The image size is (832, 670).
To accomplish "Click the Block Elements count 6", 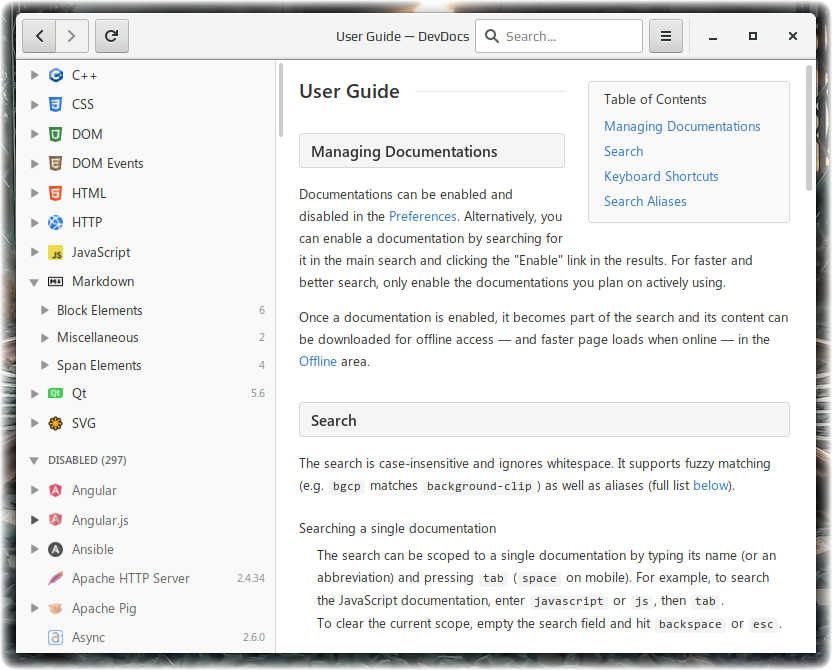I will tap(262, 310).
